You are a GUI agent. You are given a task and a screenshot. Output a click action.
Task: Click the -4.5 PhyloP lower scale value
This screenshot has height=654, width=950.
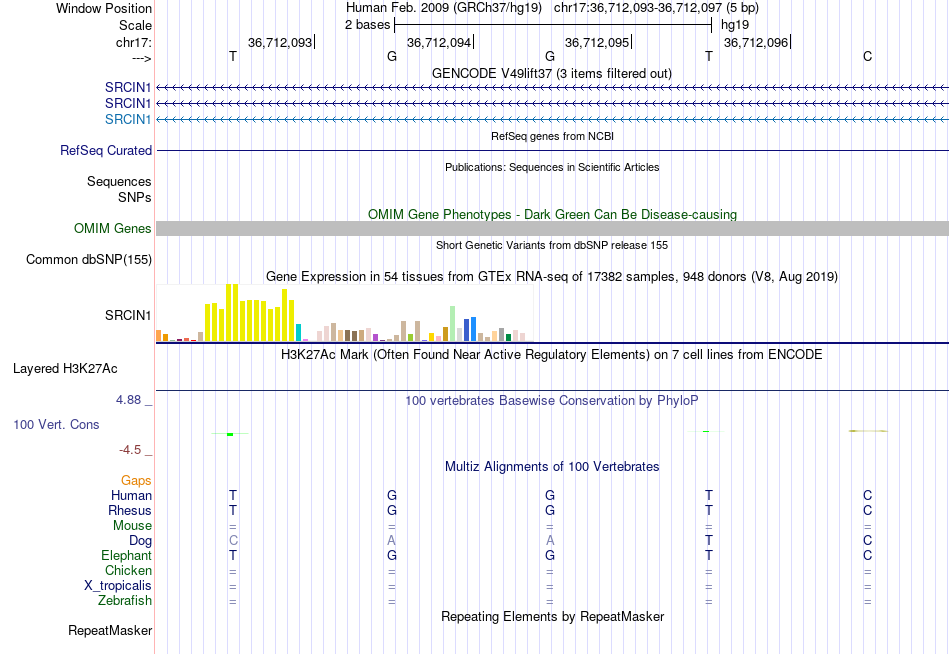[x=130, y=450]
